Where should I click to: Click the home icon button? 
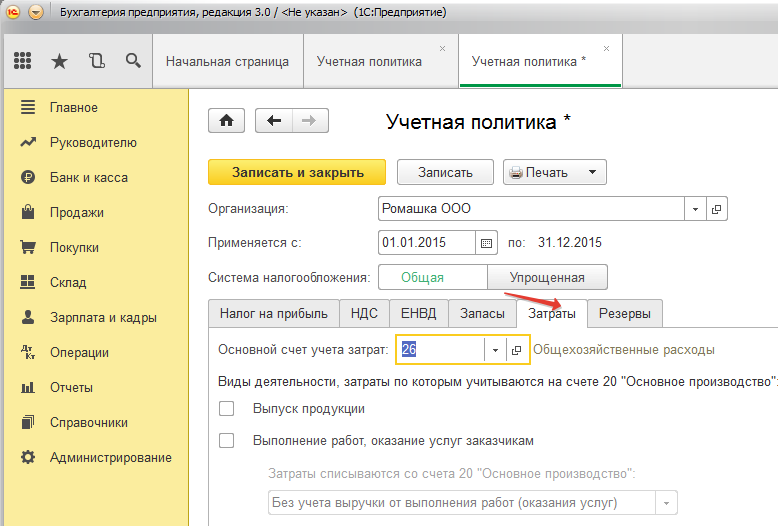coord(226,120)
